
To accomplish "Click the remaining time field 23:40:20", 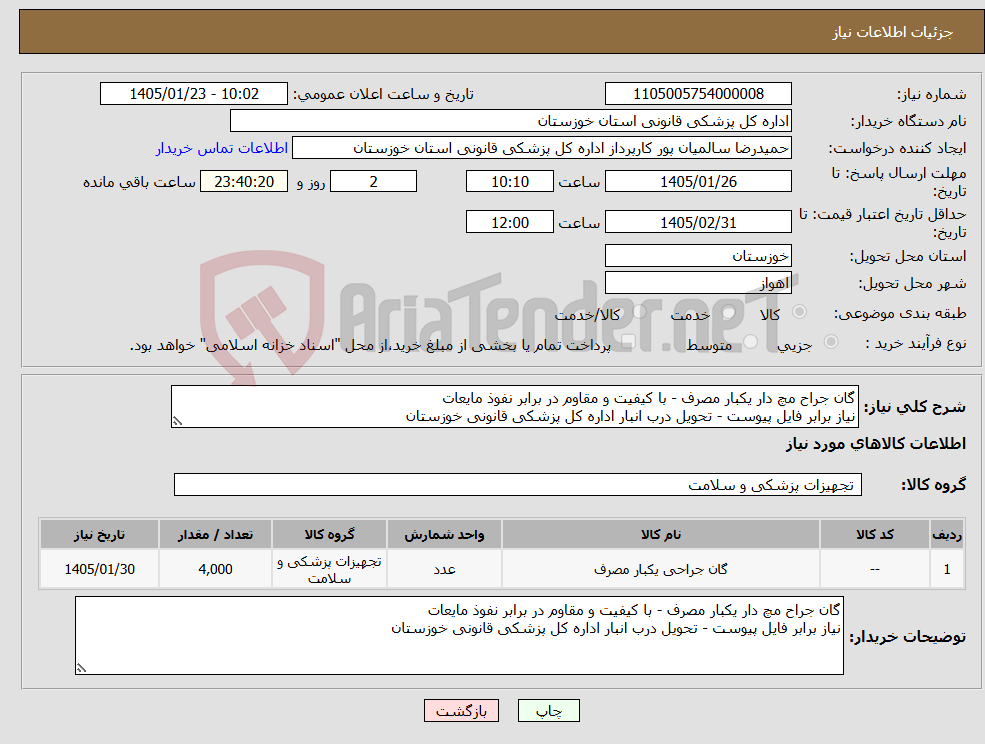I will point(244,182).
